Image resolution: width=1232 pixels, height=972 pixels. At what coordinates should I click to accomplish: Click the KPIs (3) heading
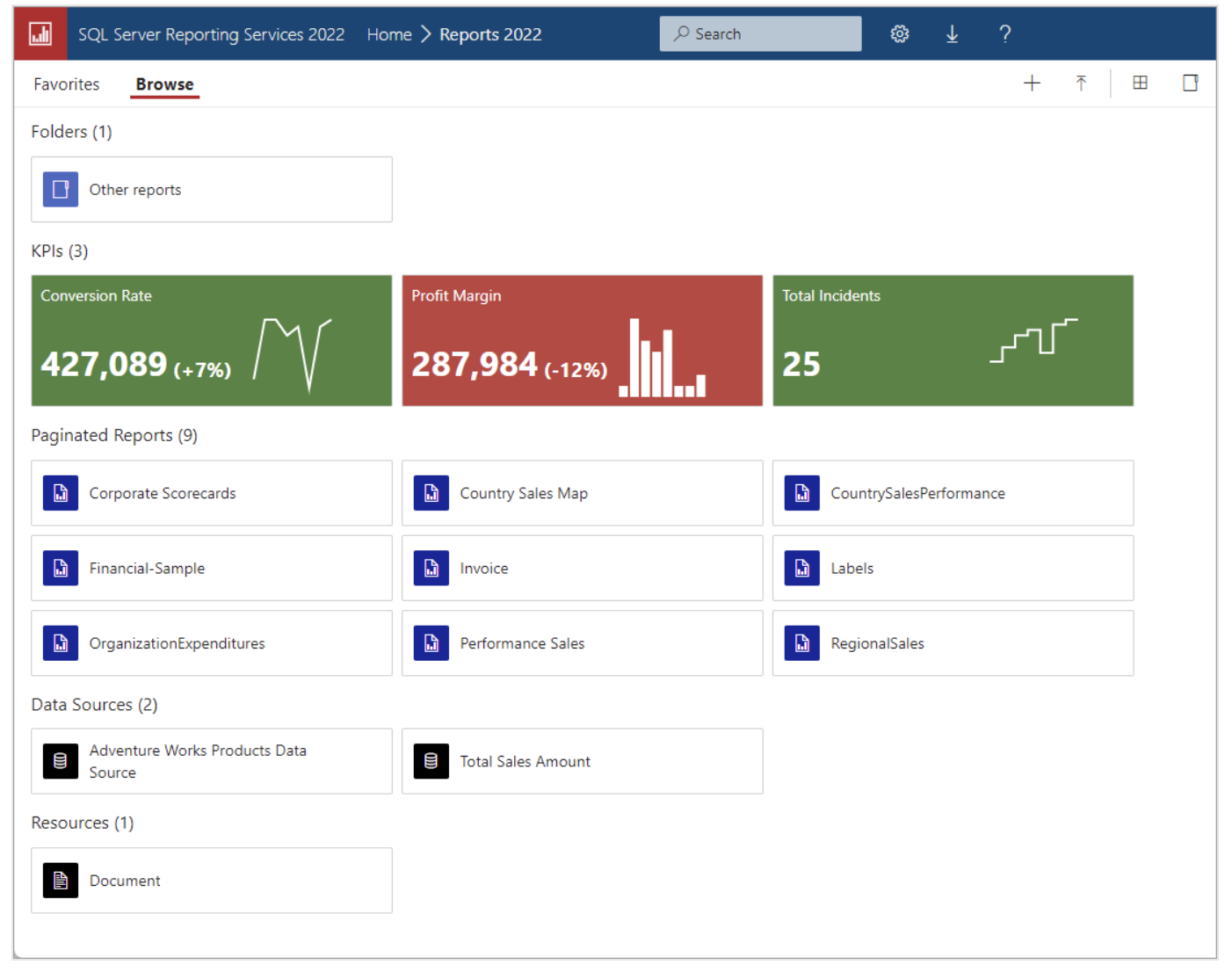click(60, 251)
